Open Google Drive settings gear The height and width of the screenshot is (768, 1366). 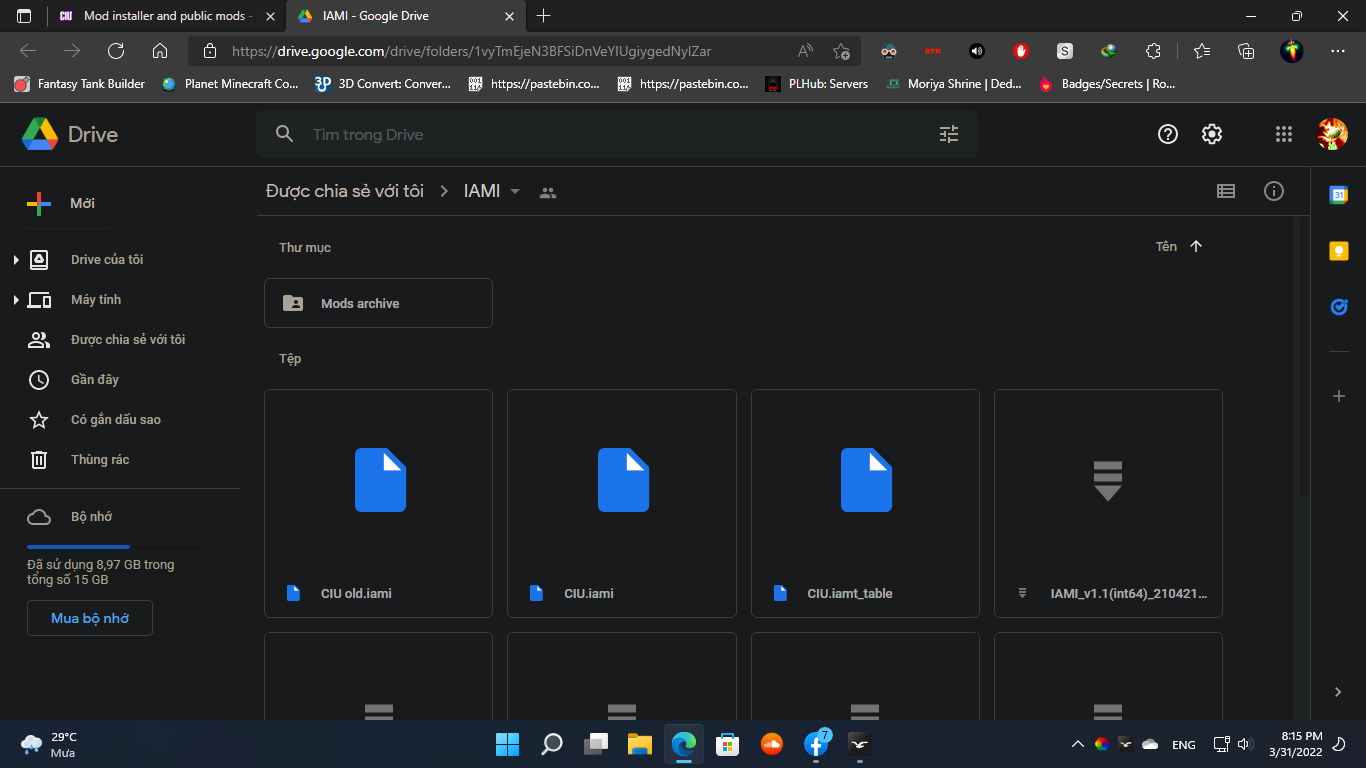click(x=1212, y=134)
